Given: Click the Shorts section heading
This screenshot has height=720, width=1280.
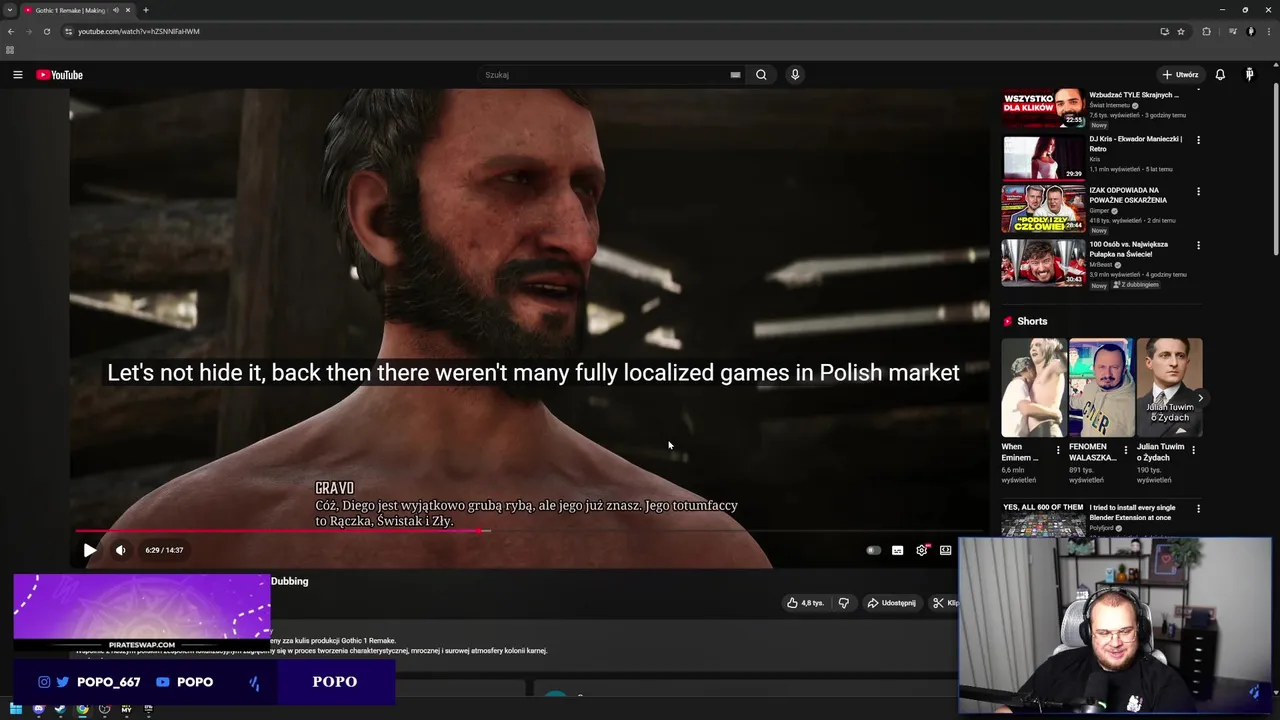Looking at the screenshot, I should point(1032,321).
